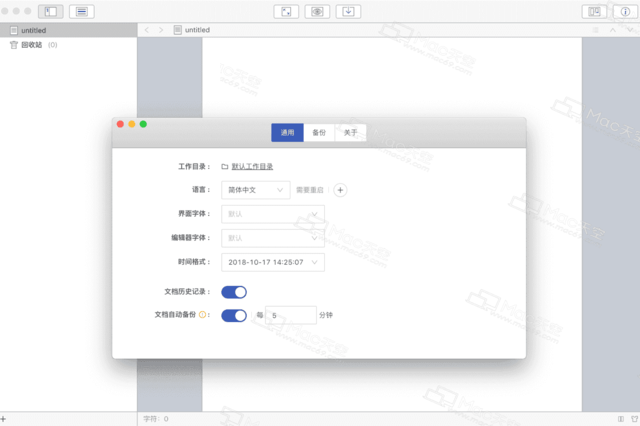Switch to the 通用 general tab

[287, 133]
